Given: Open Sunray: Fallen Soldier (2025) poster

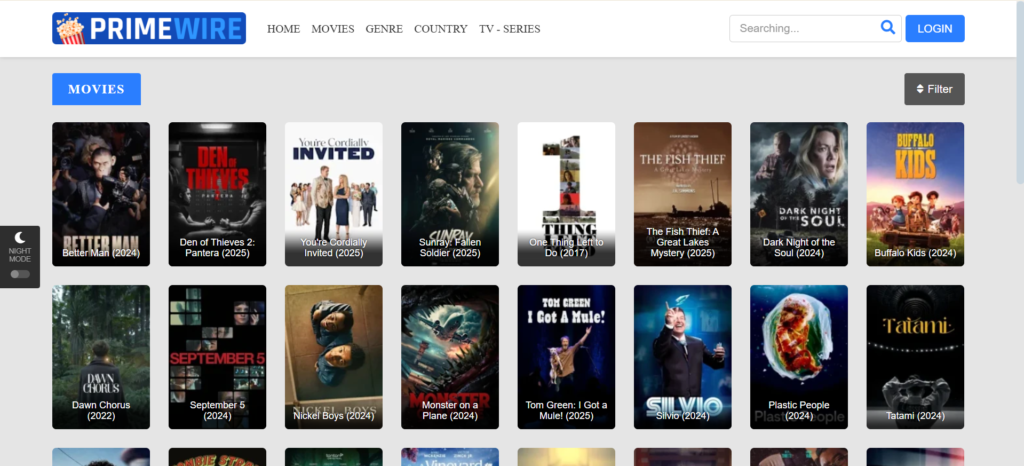Looking at the screenshot, I should click(x=450, y=194).
